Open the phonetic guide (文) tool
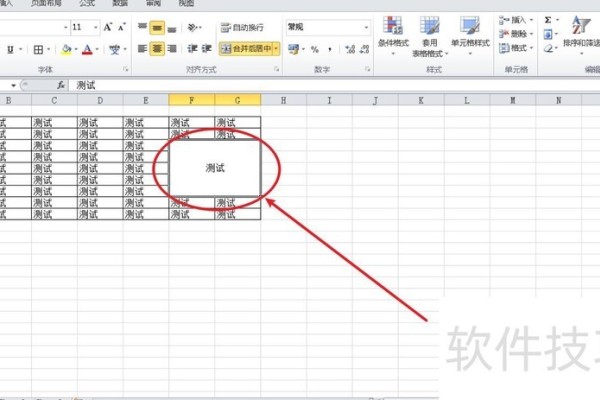This screenshot has width=600, height=400. click(x=114, y=49)
